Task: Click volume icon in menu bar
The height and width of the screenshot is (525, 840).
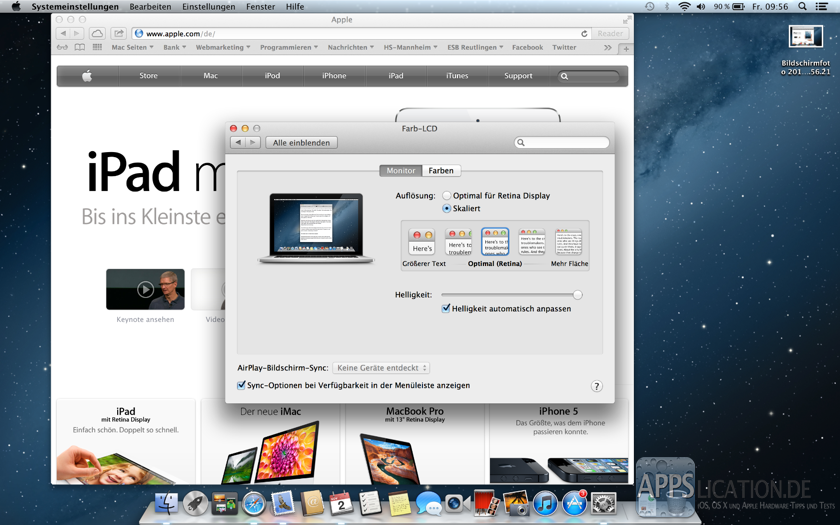Action: click(701, 6)
